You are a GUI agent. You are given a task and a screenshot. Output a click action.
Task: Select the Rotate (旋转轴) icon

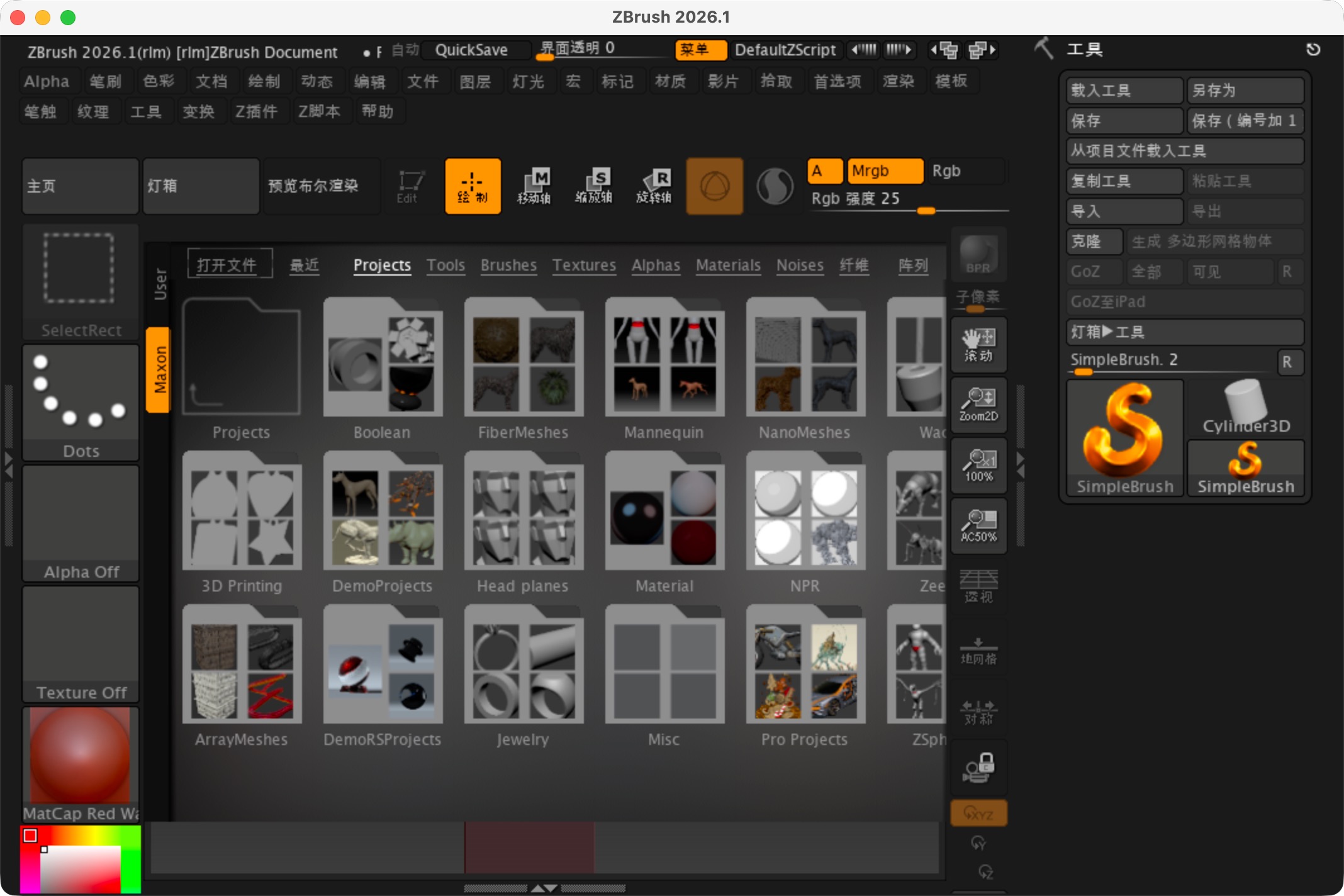tap(654, 186)
